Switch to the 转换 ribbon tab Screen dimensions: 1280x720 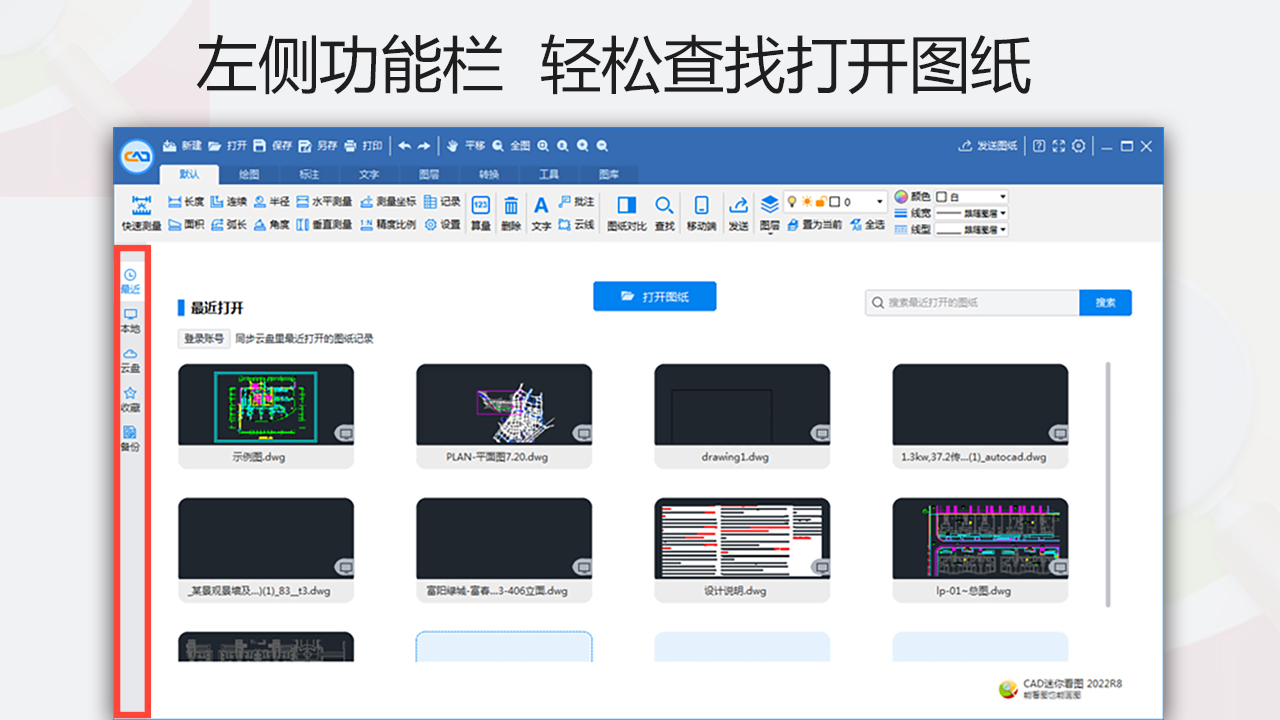pos(488,174)
